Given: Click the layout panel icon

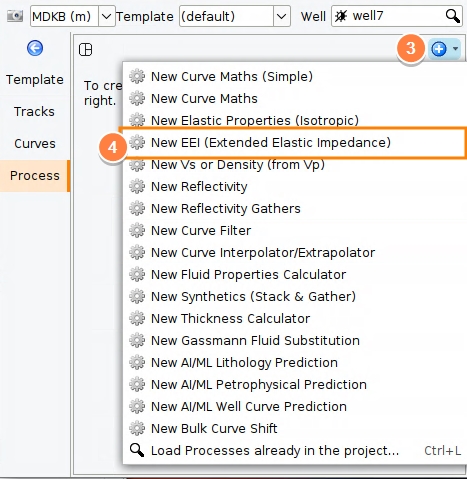Looking at the screenshot, I should (x=85, y=50).
